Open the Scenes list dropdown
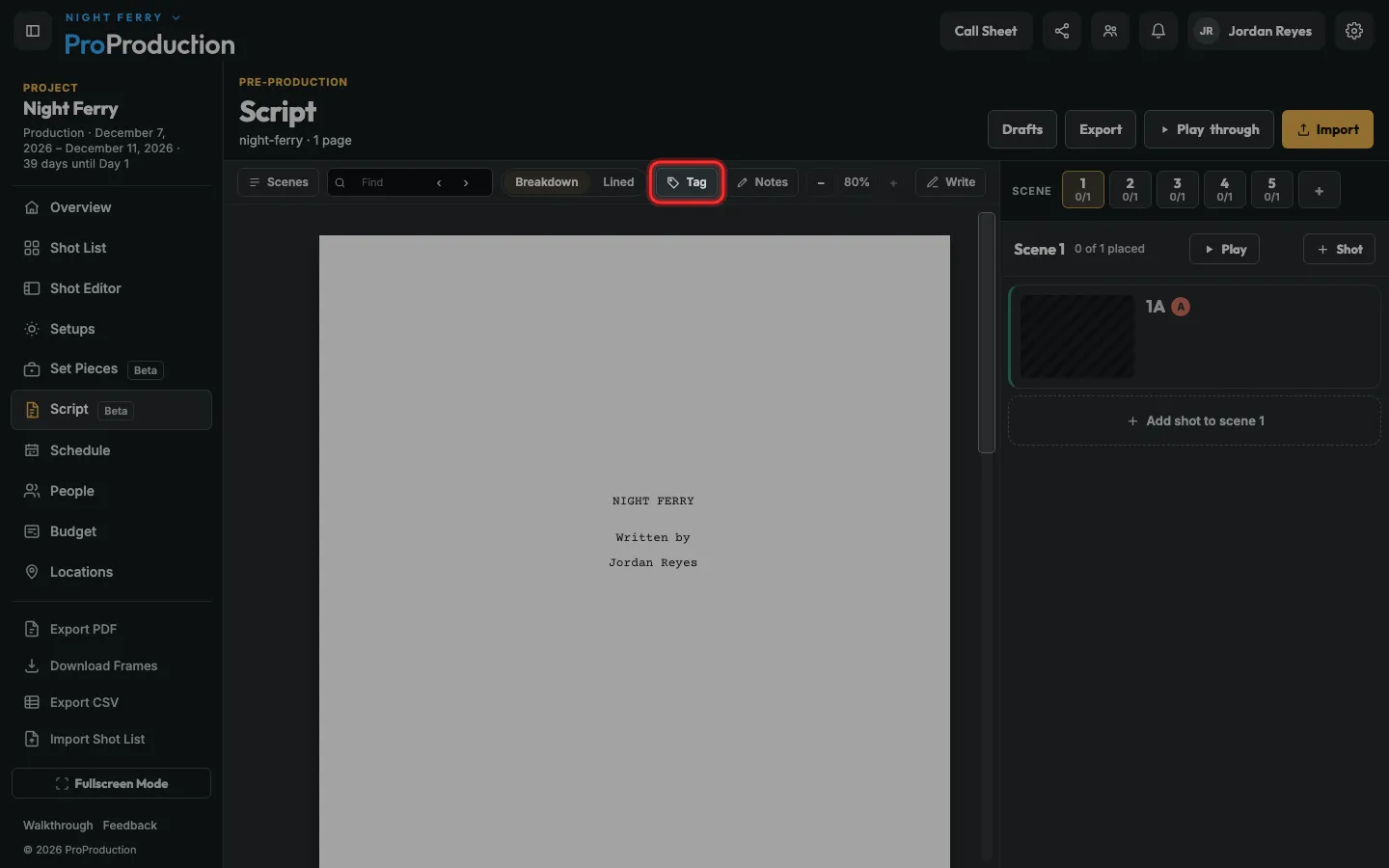The width and height of the screenshot is (1389, 868). pos(279,182)
